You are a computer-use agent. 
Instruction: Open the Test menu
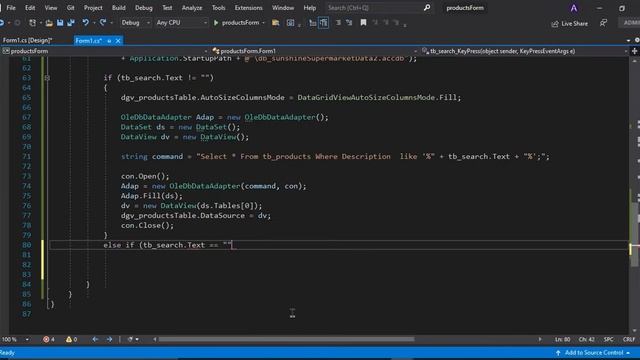point(167,8)
